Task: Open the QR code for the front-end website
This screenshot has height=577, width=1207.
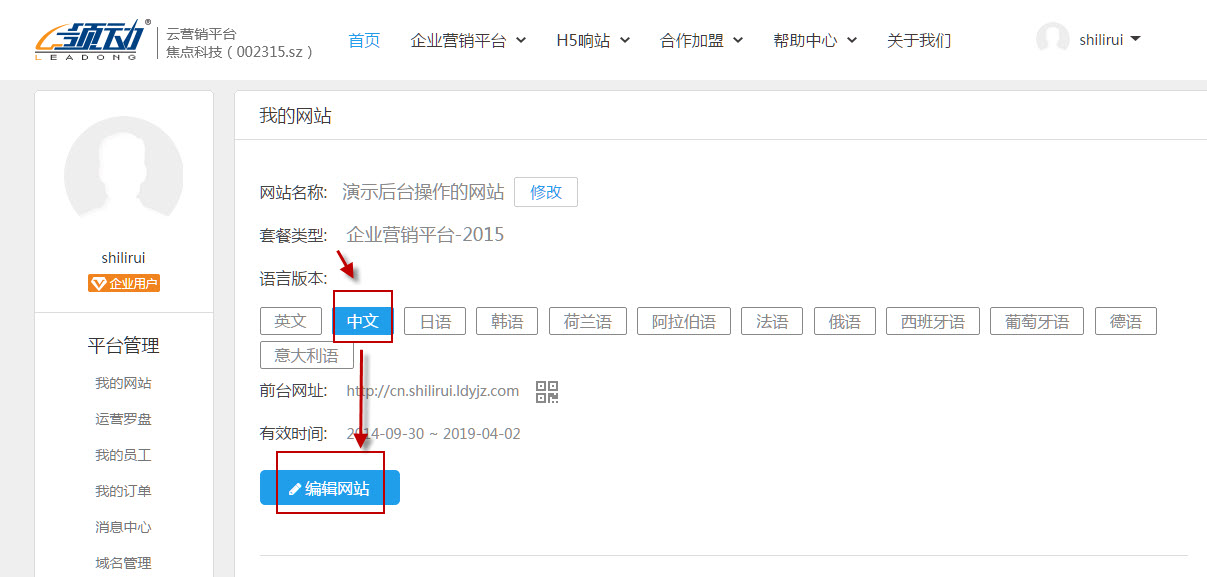Action: [546, 391]
